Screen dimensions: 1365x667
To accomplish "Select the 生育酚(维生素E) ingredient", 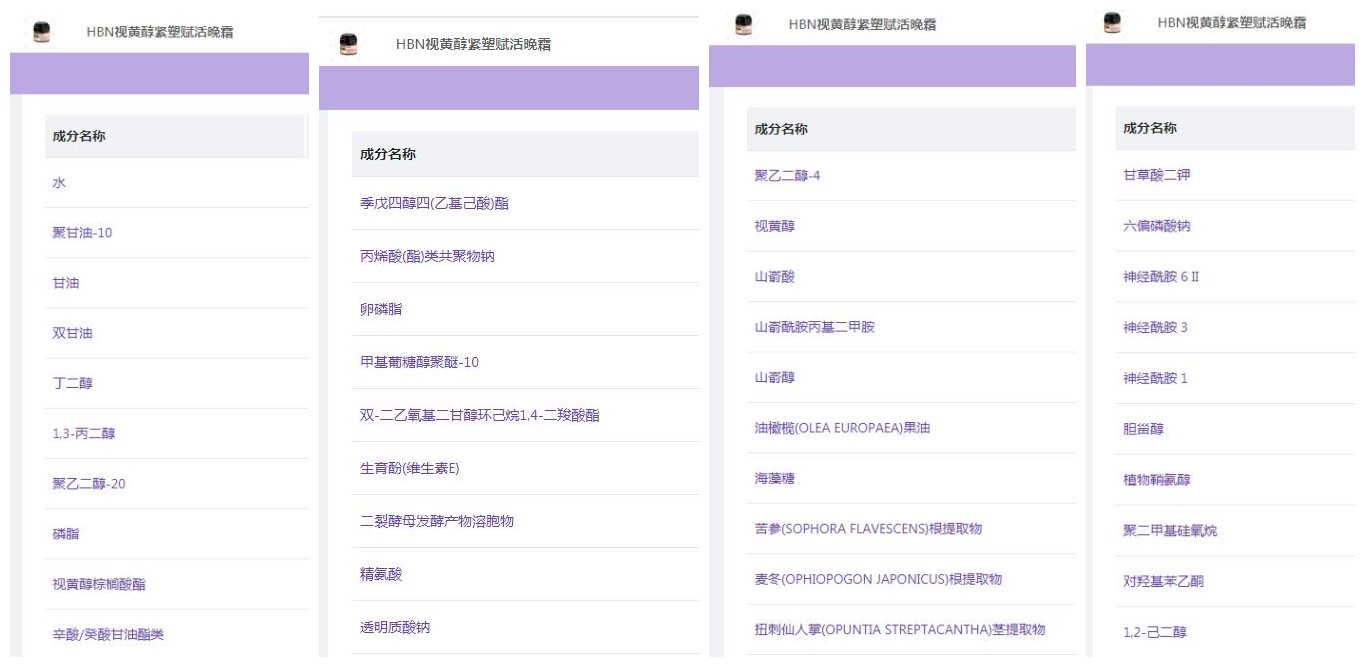I will [x=409, y=468].
